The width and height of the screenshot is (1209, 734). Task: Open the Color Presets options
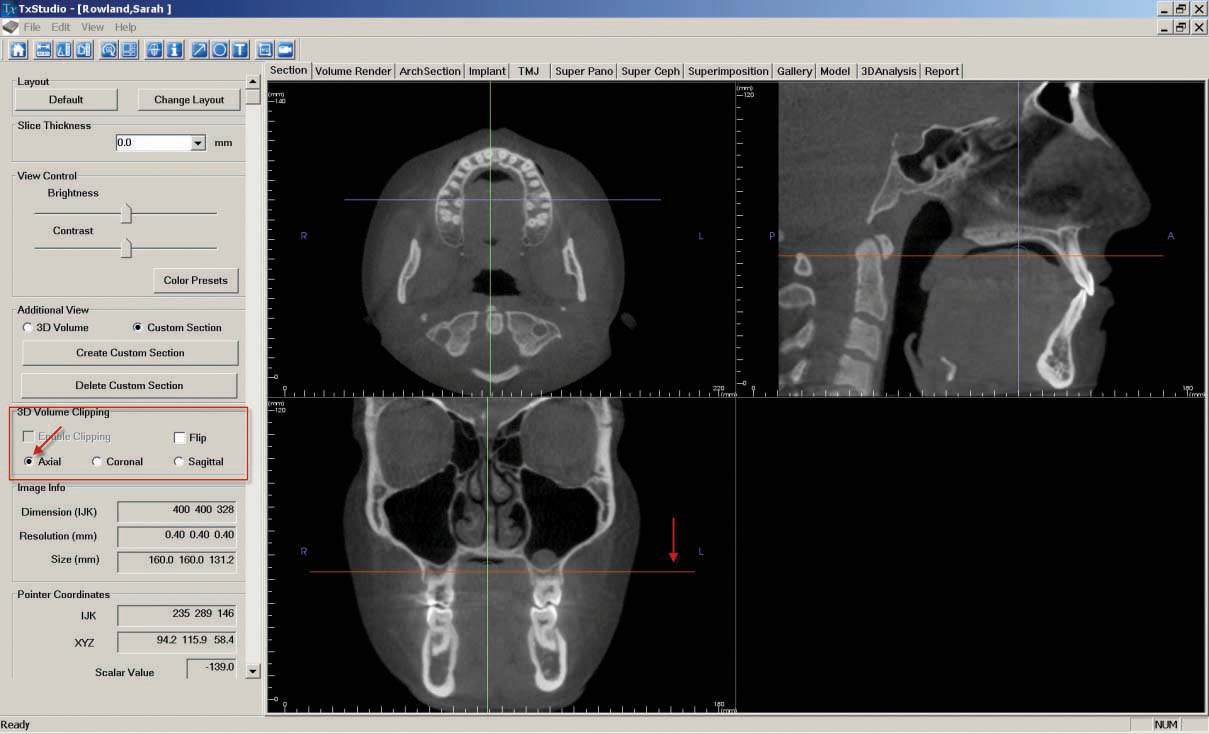pyautogui.click(x=195, y=280)
